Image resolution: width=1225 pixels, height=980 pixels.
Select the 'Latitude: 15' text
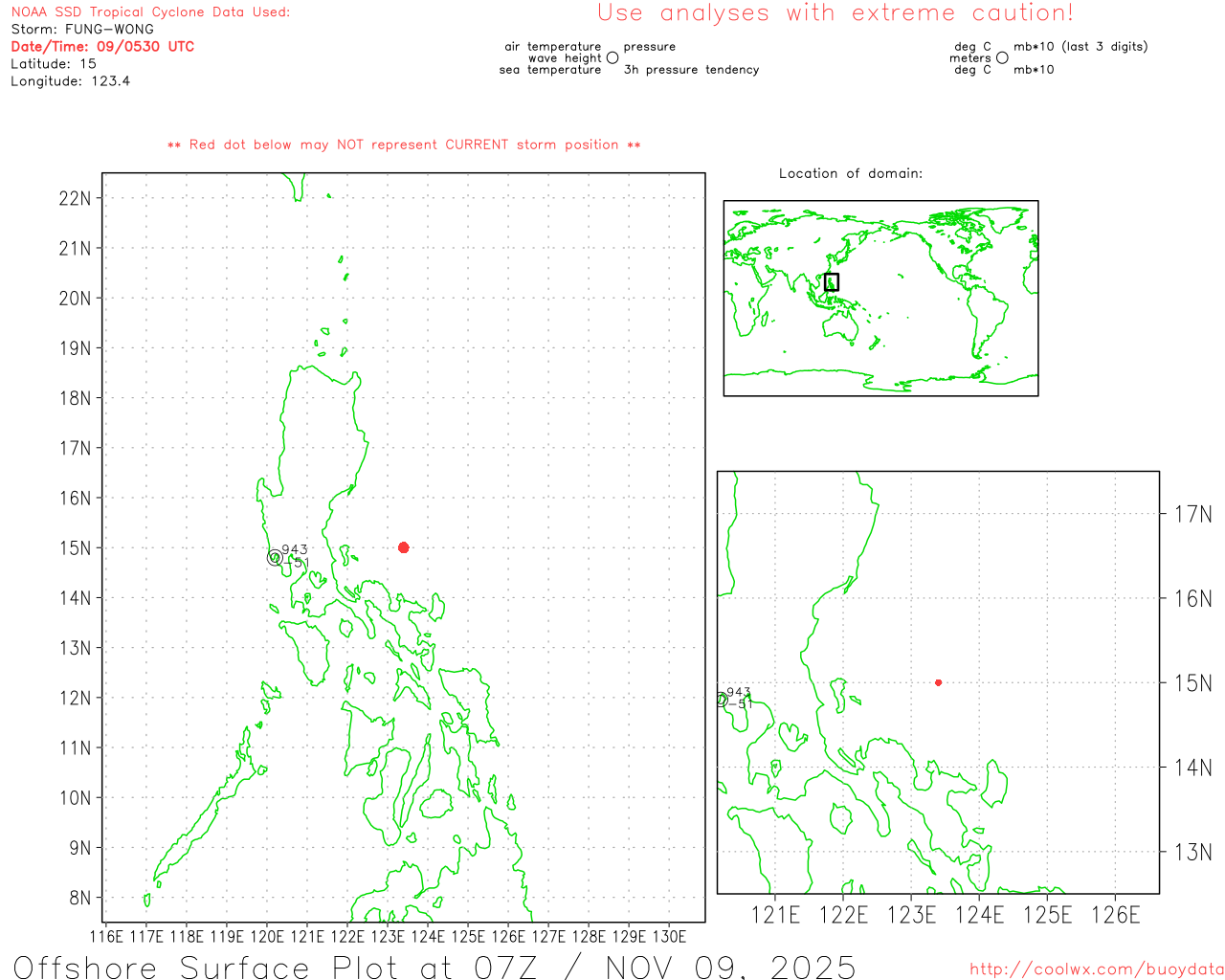point(54,63)
